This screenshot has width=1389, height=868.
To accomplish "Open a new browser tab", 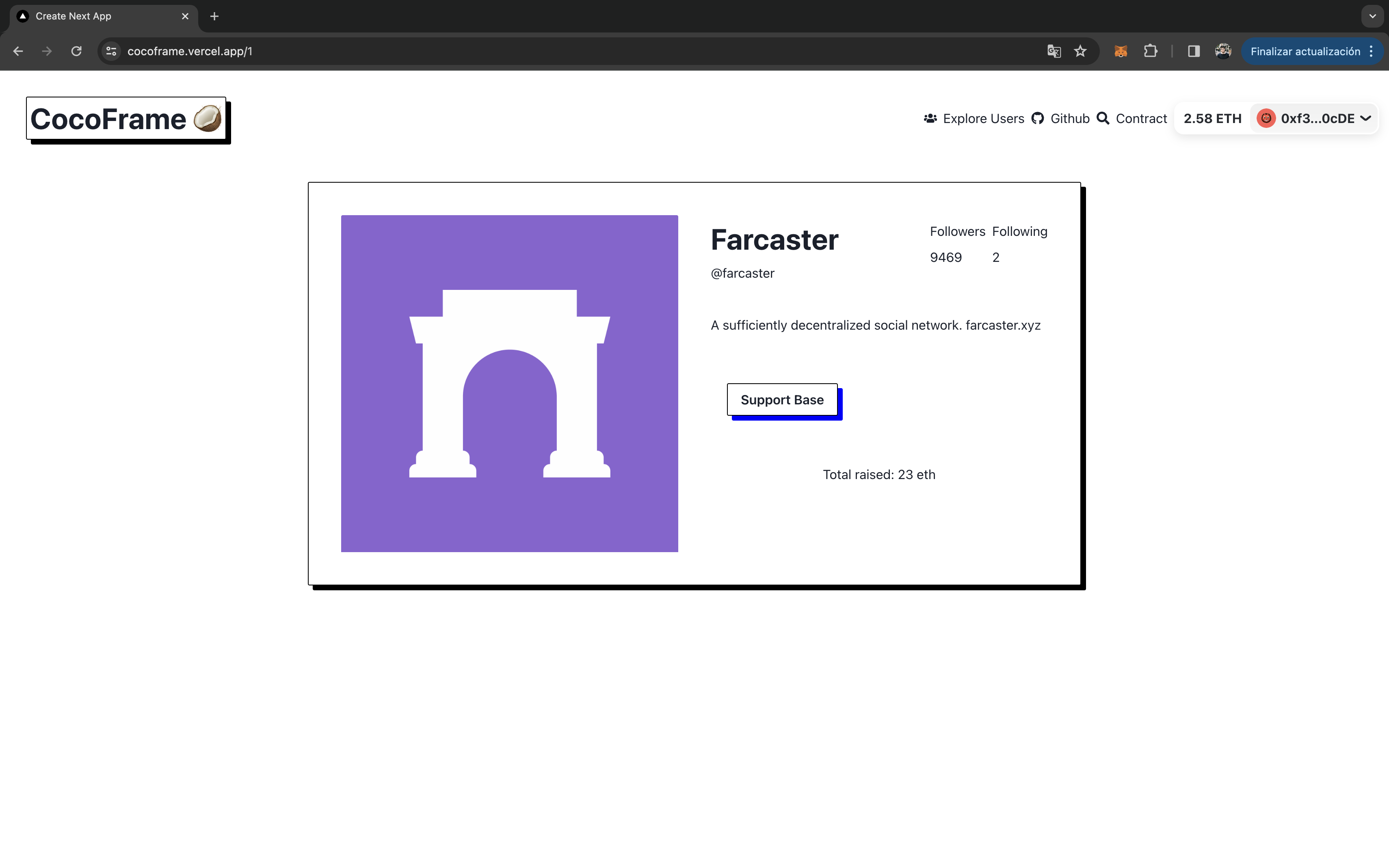I will click(214, 16).
